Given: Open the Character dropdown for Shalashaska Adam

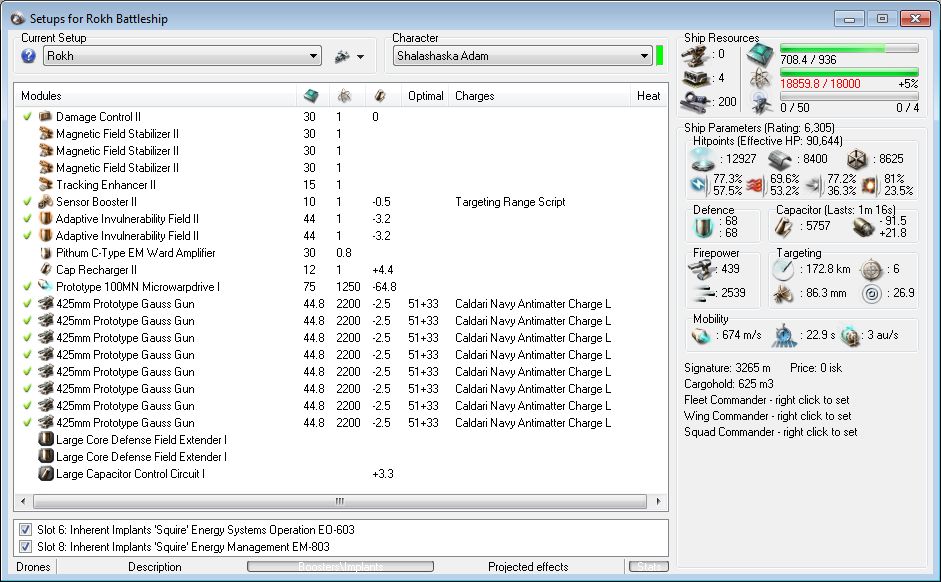Looking at the screenshot, I should tap(644, 57).
